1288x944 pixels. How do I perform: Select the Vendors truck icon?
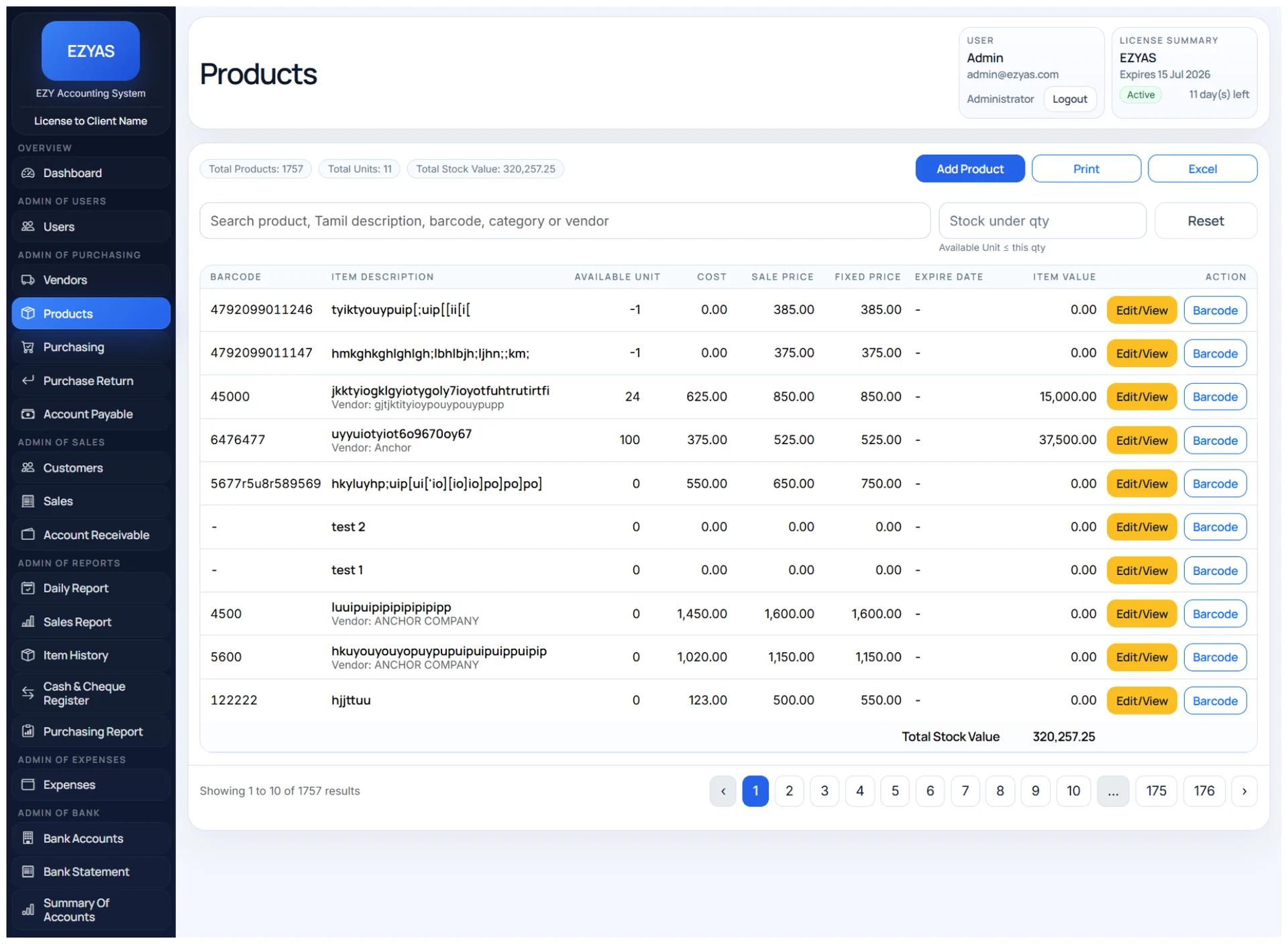pyautogui.click(x=28, y=280)
